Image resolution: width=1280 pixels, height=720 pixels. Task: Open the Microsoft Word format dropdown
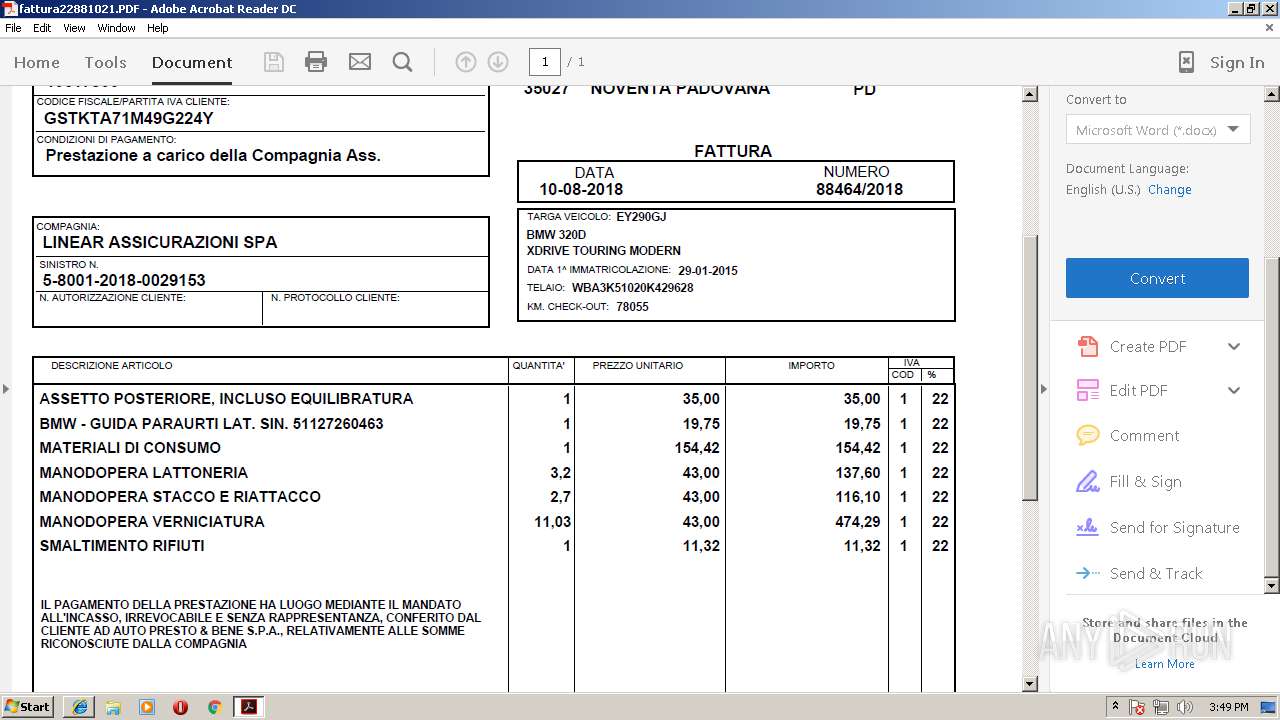point(1157,130)
